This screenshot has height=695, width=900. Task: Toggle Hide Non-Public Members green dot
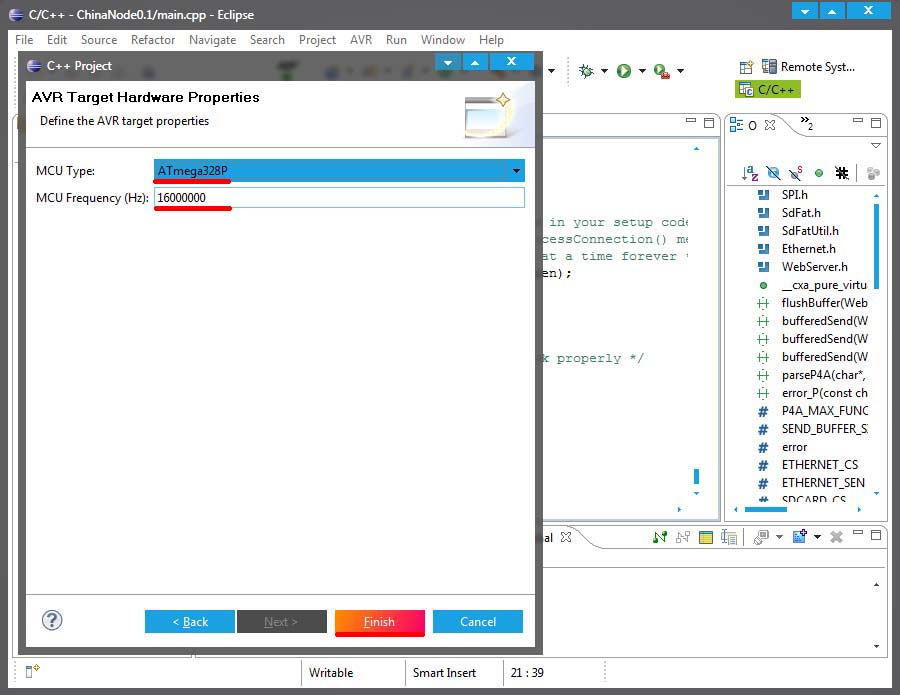pyautogui.click(x=819, y=173)
